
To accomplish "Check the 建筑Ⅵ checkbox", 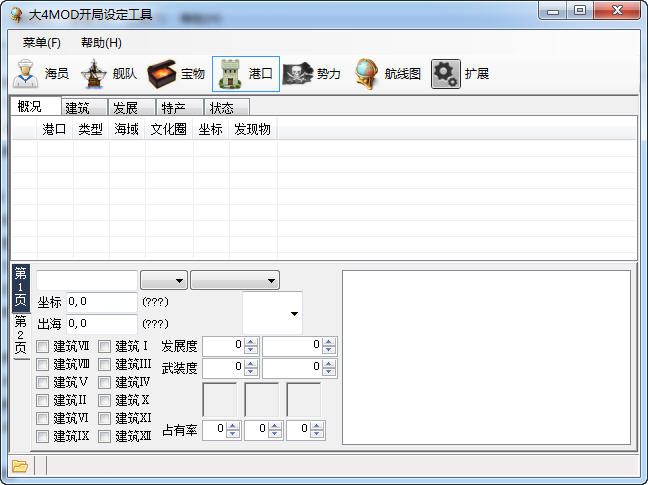I will click(x=43, y=418).
